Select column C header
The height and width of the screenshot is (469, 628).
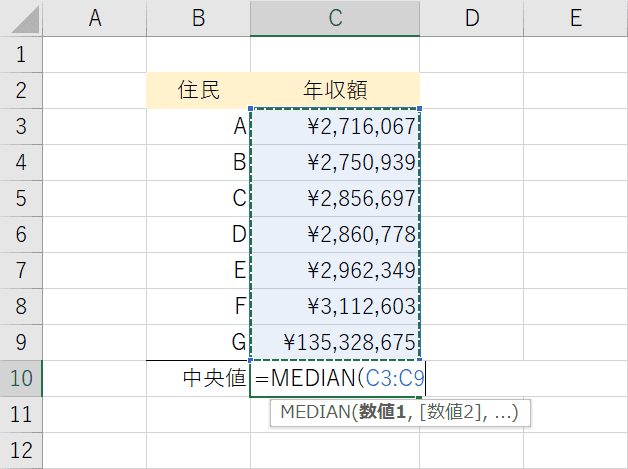(335, 18)
